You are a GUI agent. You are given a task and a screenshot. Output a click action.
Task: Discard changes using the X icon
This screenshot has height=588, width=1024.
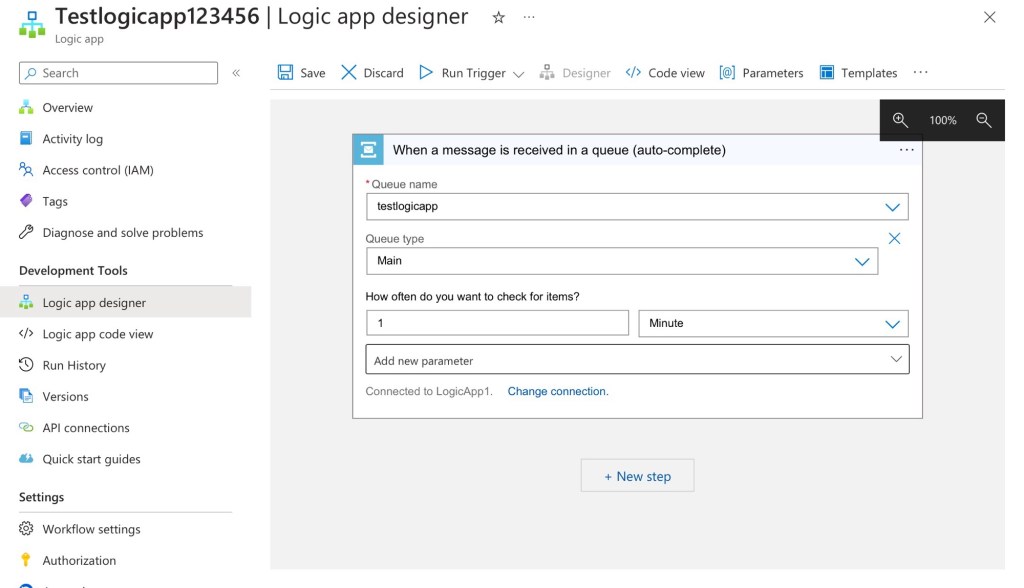point(349,73)
